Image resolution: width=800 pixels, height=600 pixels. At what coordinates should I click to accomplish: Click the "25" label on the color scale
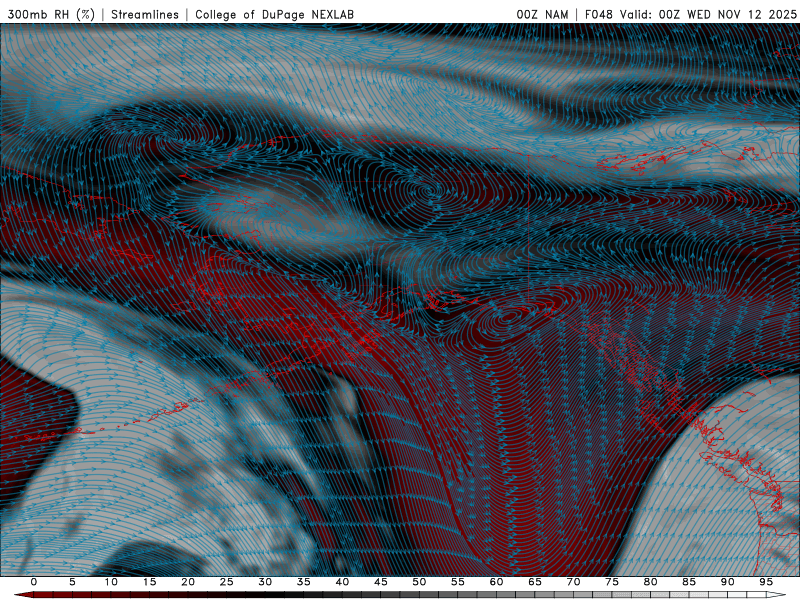click(x=227, y=582)
